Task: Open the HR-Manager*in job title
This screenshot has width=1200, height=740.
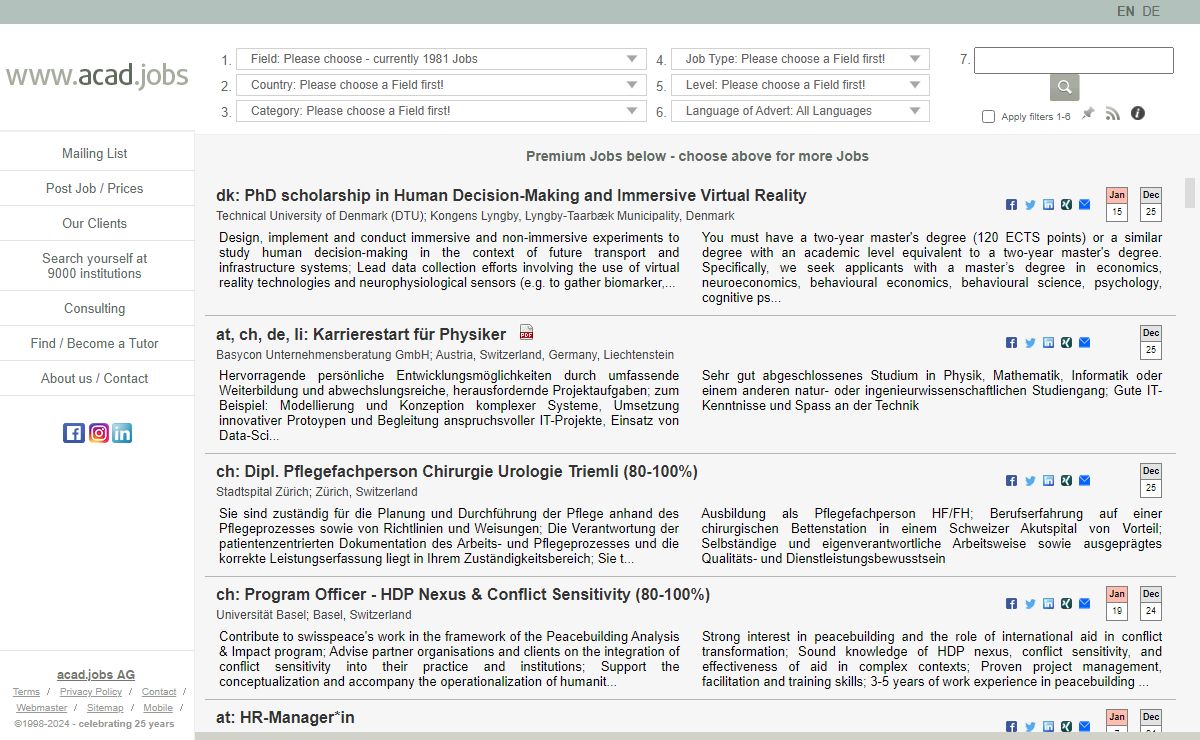Action: click(285, 717)
